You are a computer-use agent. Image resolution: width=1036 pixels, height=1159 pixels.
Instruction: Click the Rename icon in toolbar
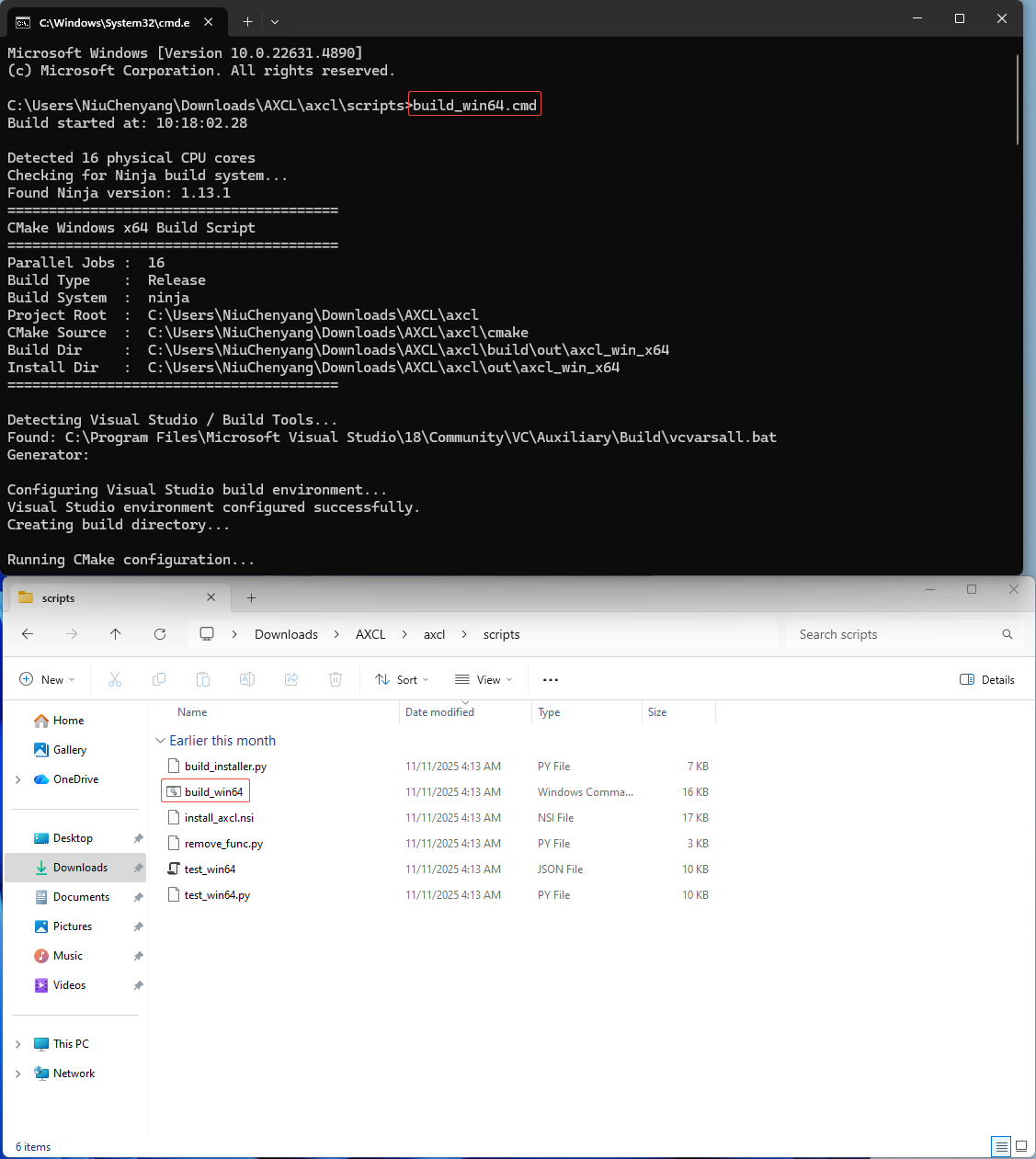pyautogui.click(x=247, y=679)
